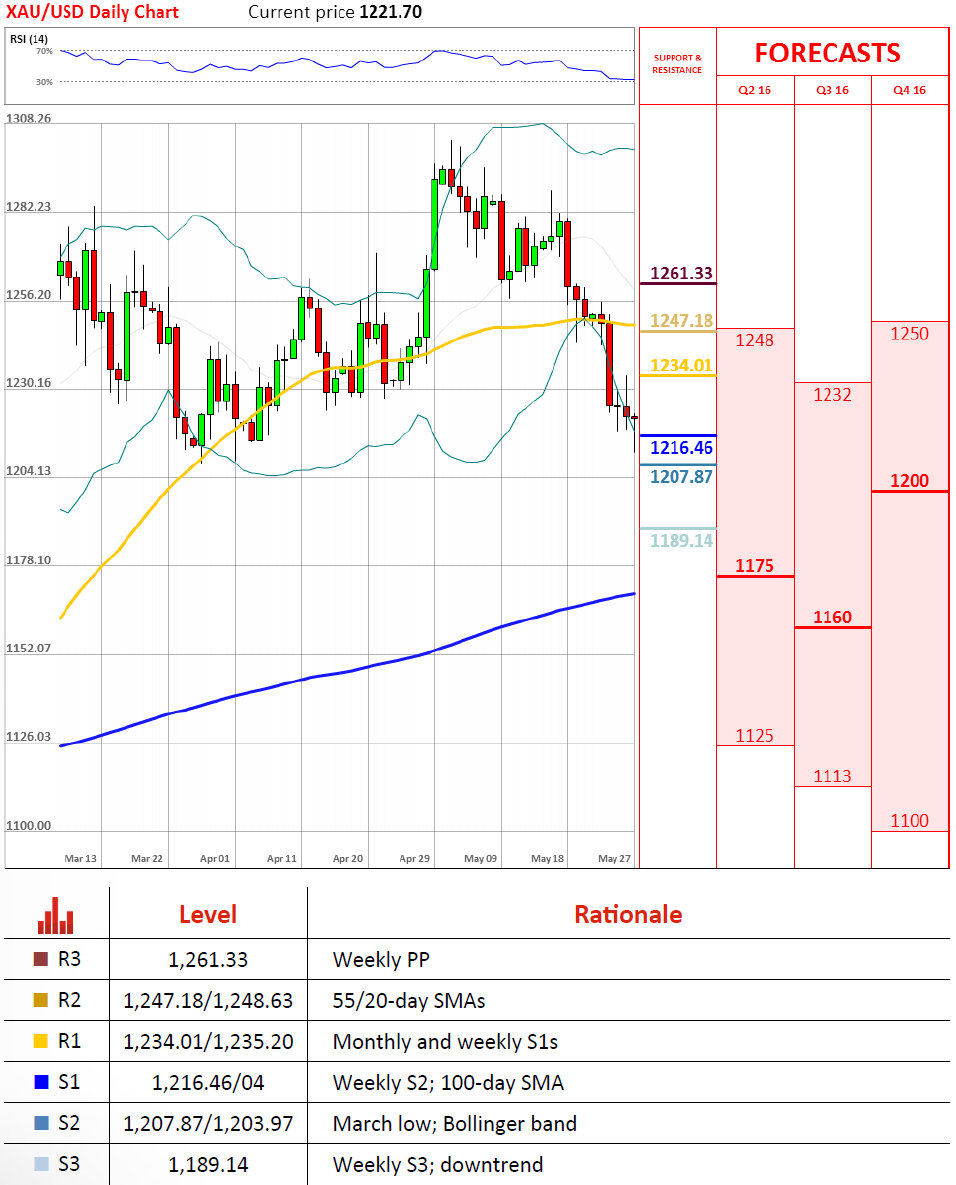The image size is (956, 1185).
Task: Click the level cell 1,216.46/04
Action: (x=208, y=1083)
